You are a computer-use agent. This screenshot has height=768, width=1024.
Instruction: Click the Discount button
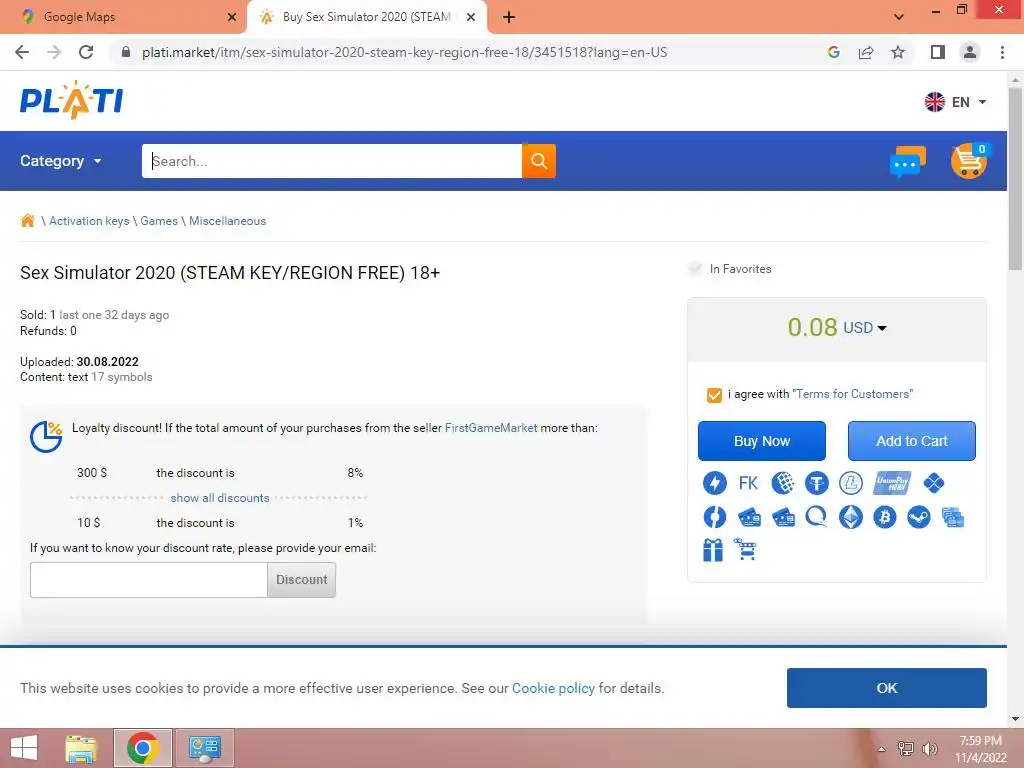pos(301,580)
